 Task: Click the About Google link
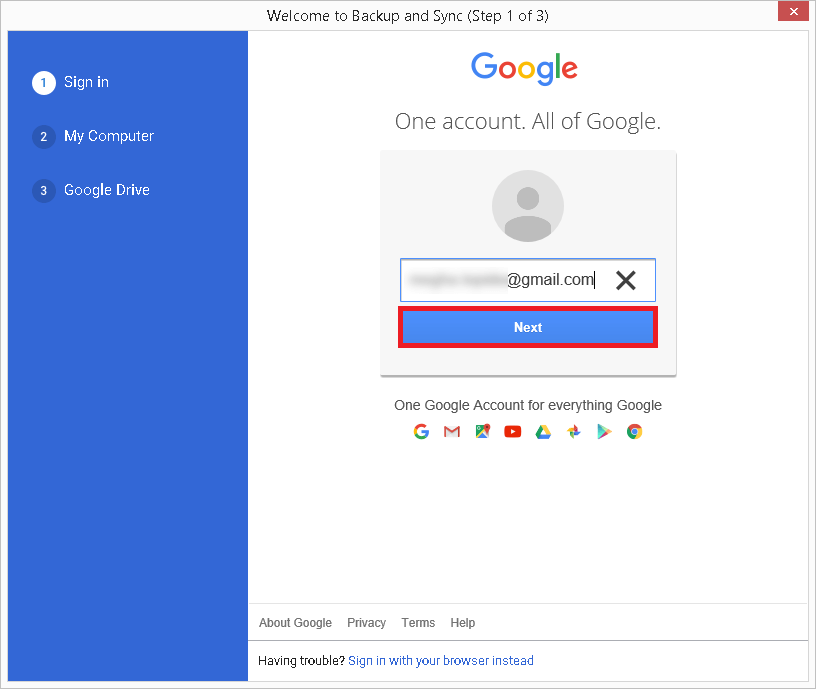(295, 622)
